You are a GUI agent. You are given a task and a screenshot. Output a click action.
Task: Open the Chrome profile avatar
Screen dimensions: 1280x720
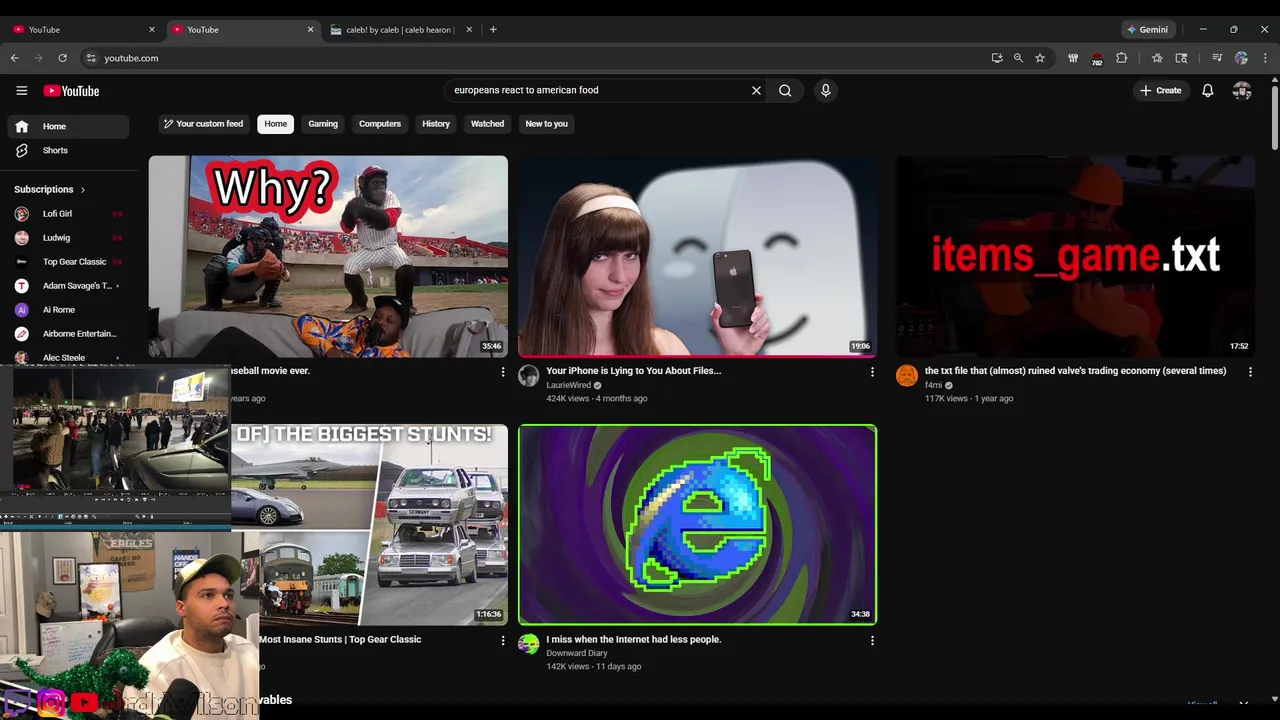1241,58
